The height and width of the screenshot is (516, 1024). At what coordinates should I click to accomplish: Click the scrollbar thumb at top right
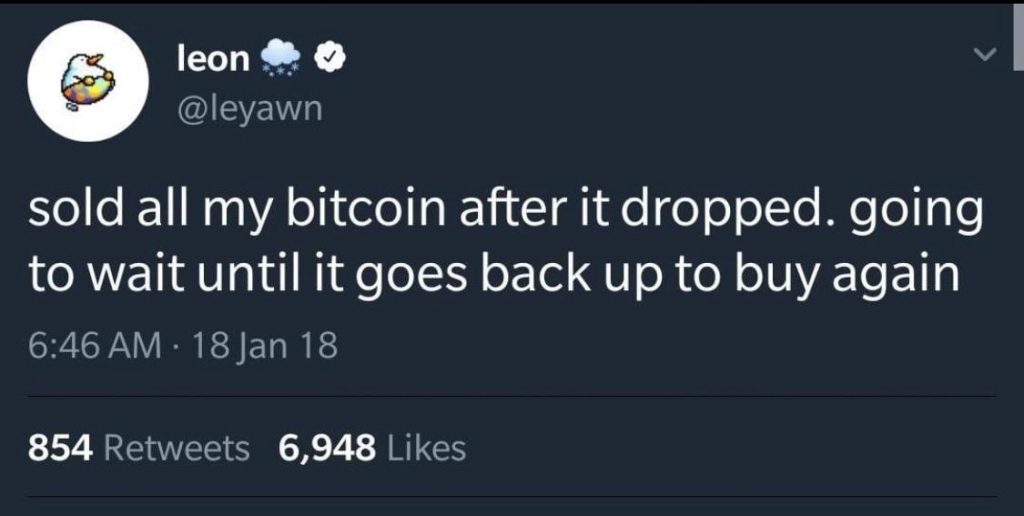pyautogui.click(x=1018, y=36)
